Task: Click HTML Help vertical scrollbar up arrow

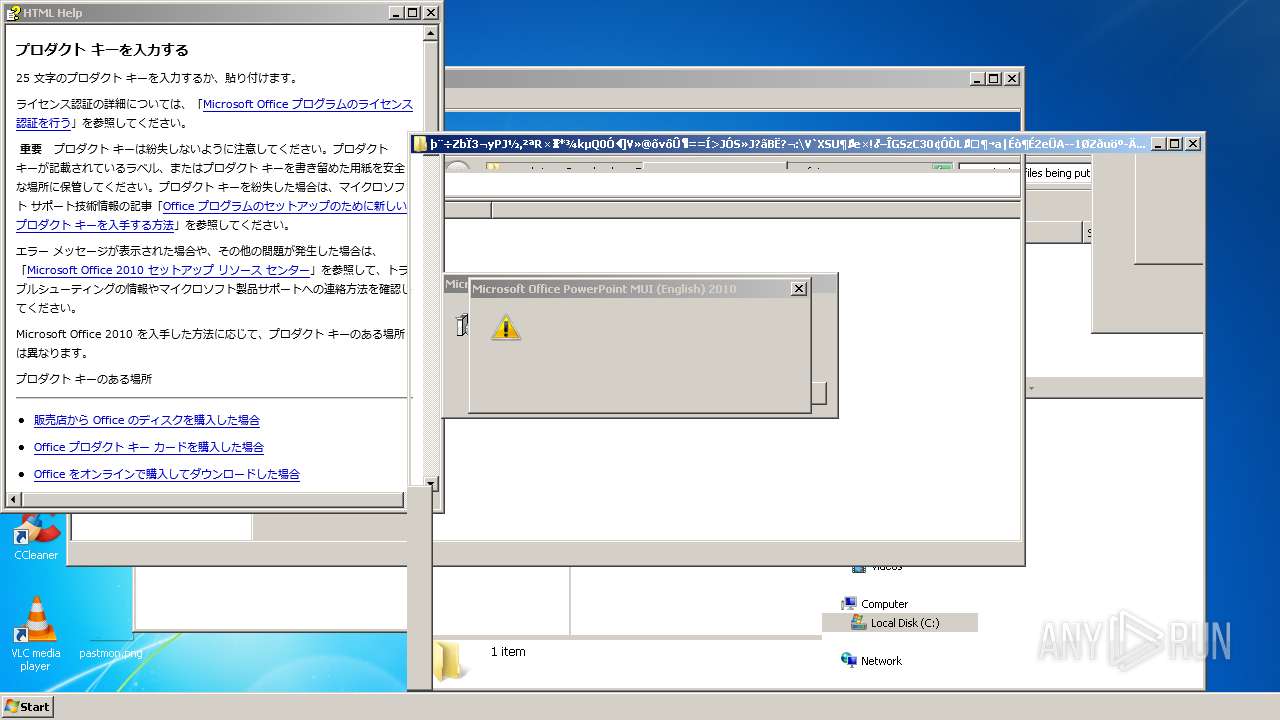Action: pyautogui.click(x=431, y=33)
